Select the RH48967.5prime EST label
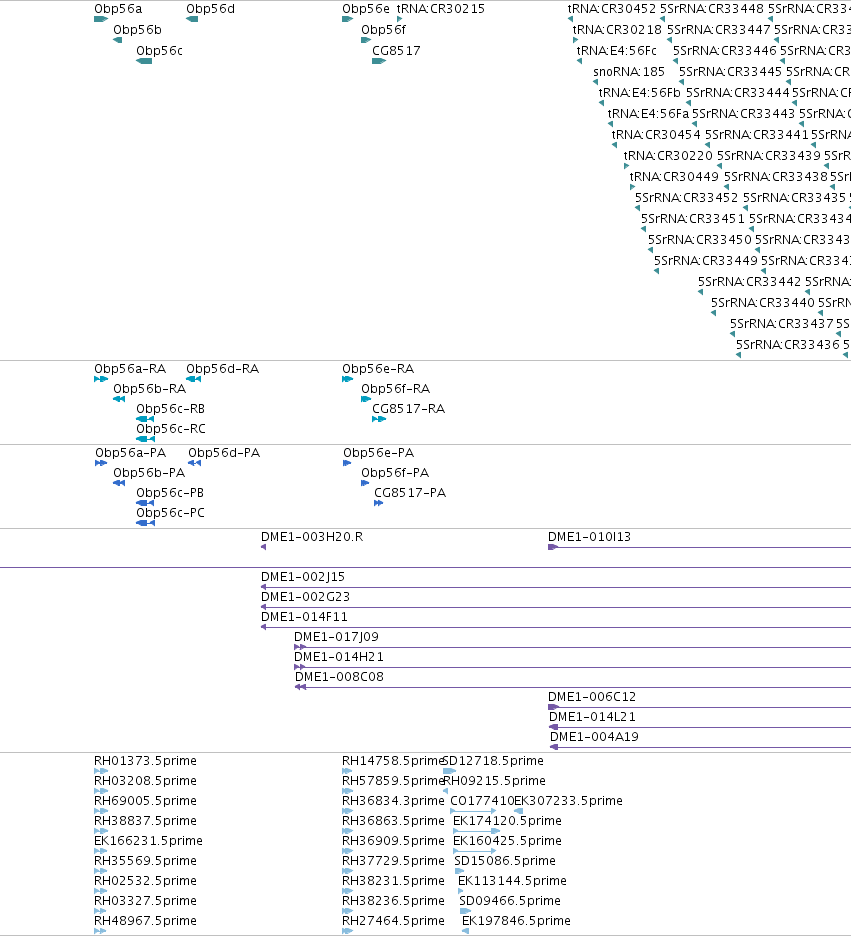Image resolution: width=851 pixels, height=936 pixels. [146, 921]
